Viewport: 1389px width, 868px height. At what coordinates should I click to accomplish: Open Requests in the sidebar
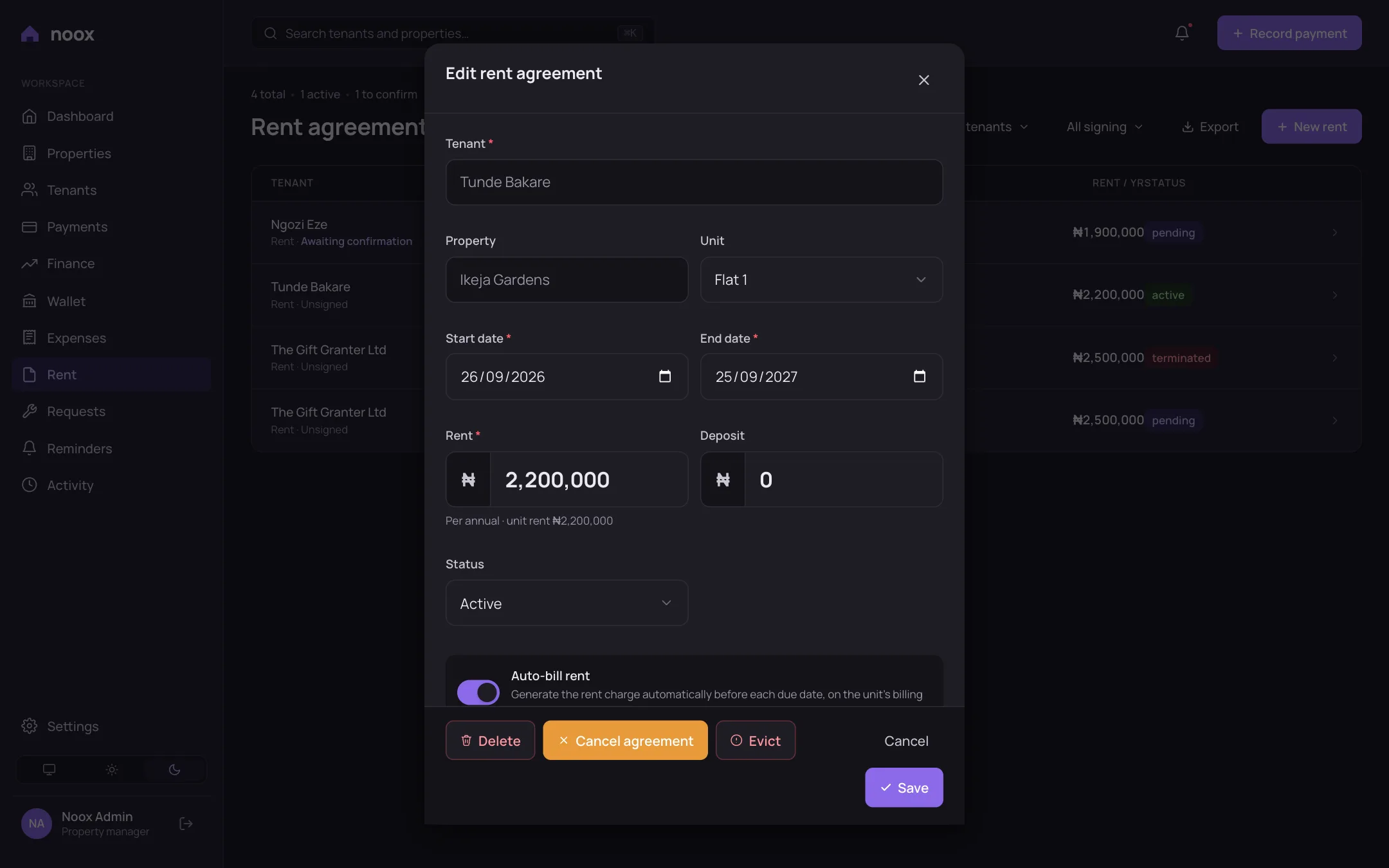[x=111, y=411]
